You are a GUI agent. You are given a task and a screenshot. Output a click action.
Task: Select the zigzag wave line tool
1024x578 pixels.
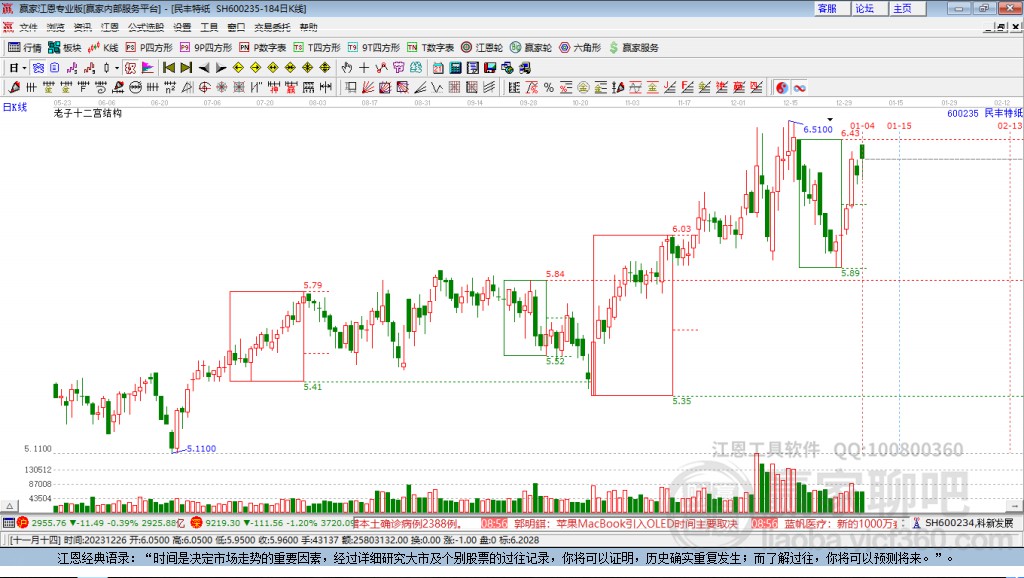click(437, 87)
